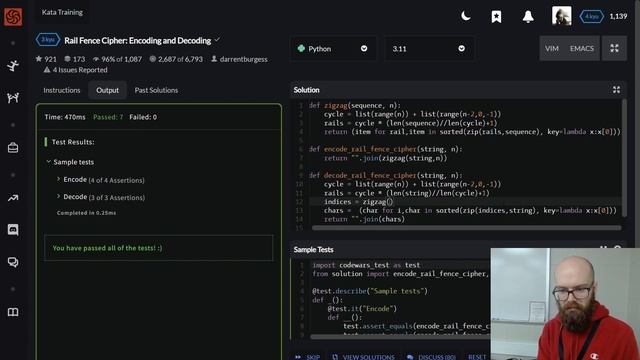Open the Practice (kata) sidebar icon
Image resolution: width=640 pixels, height=360 pixels.
(13, 66)
